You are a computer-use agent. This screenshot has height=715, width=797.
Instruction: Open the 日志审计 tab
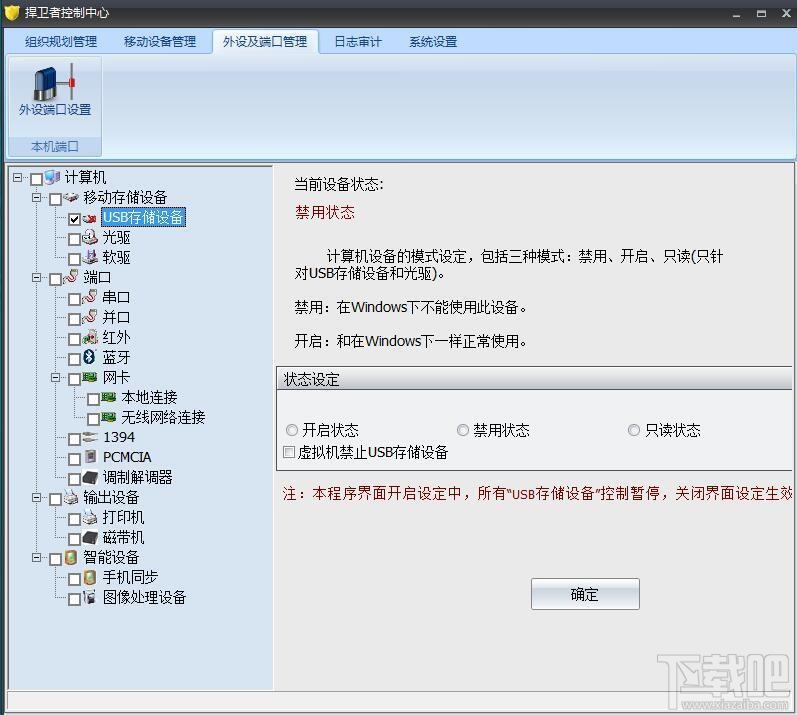358,42
